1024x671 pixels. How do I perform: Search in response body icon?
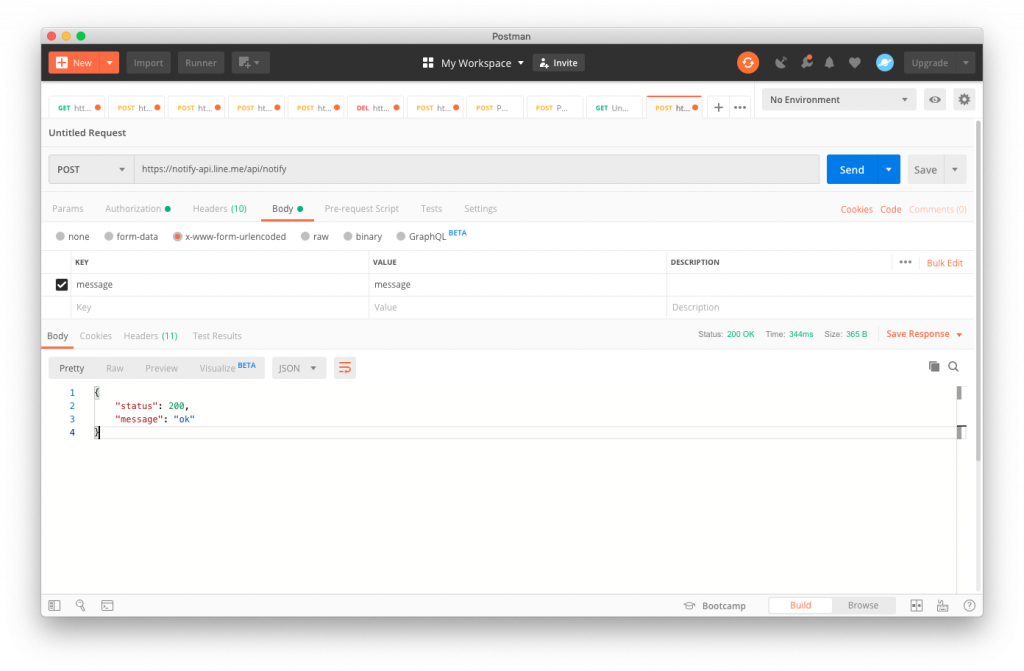tap(953, 367)
